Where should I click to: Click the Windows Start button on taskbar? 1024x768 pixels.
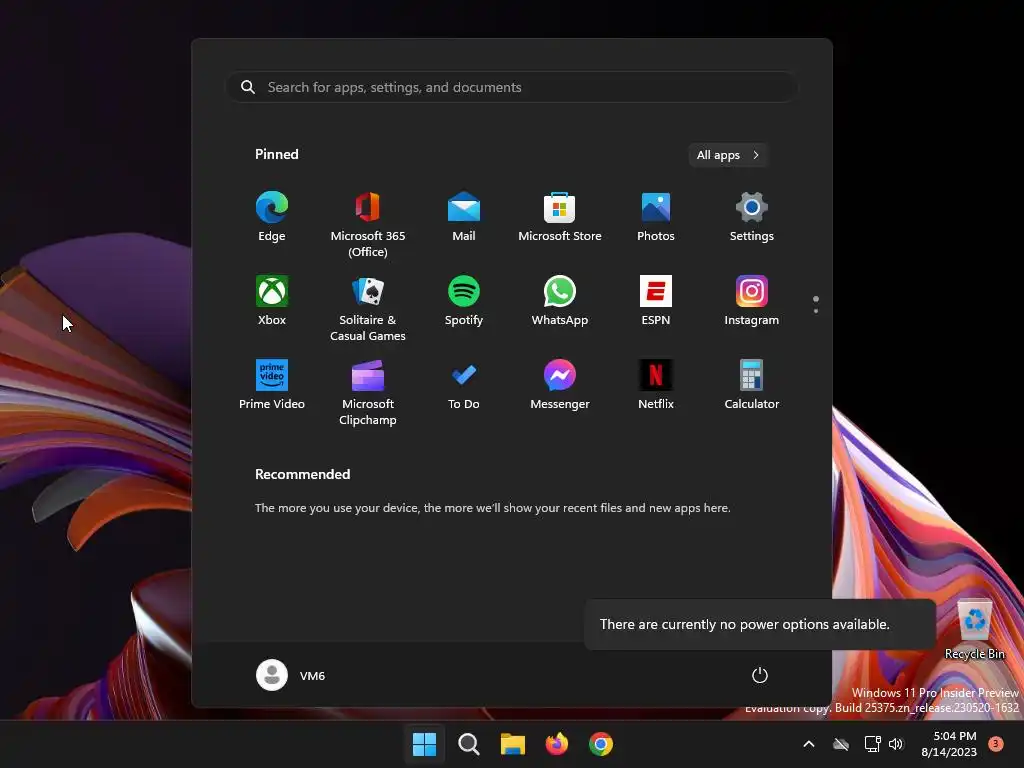pyautogui.click(x=424, y=744)
